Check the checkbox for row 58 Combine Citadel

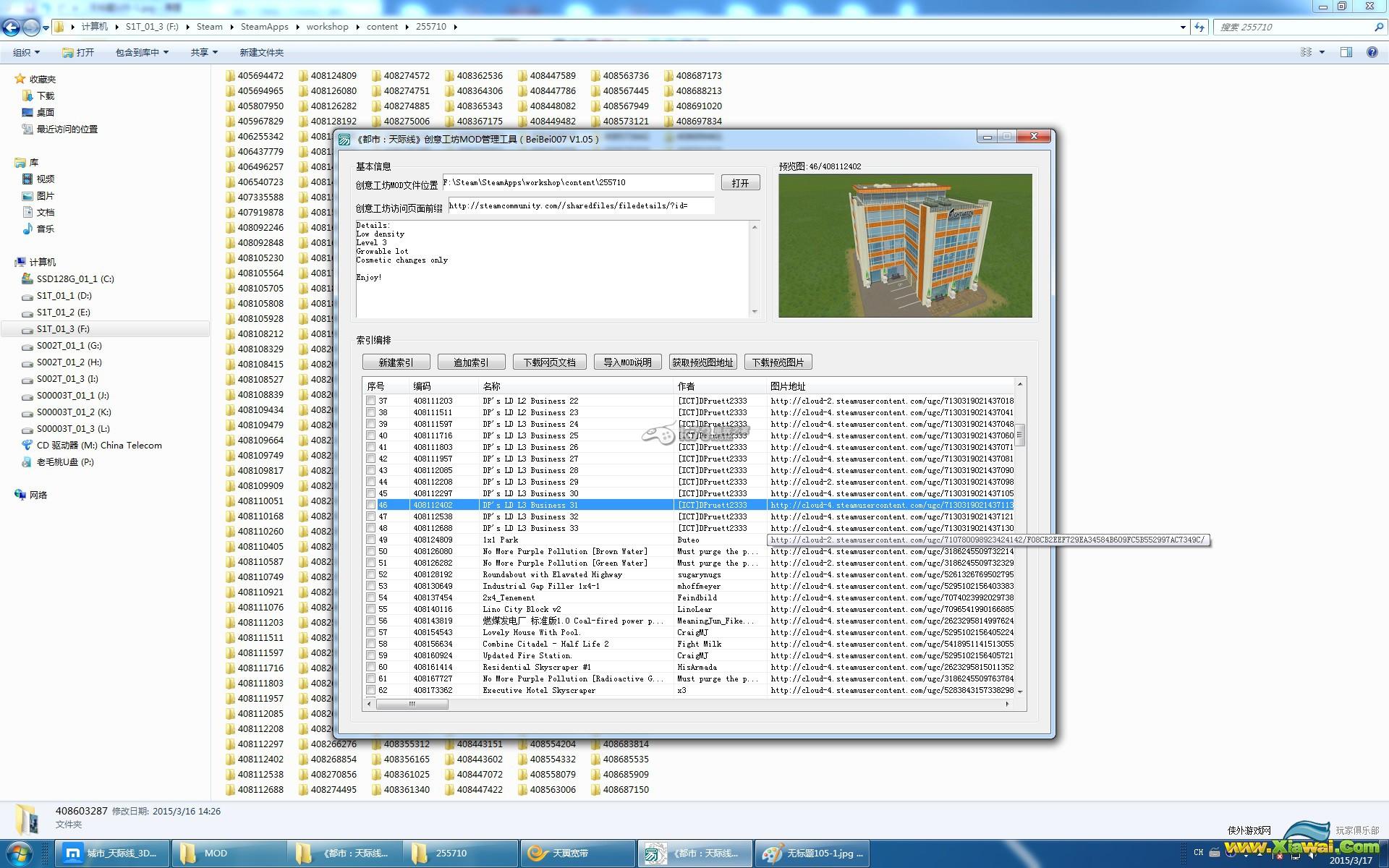[371, 644]
